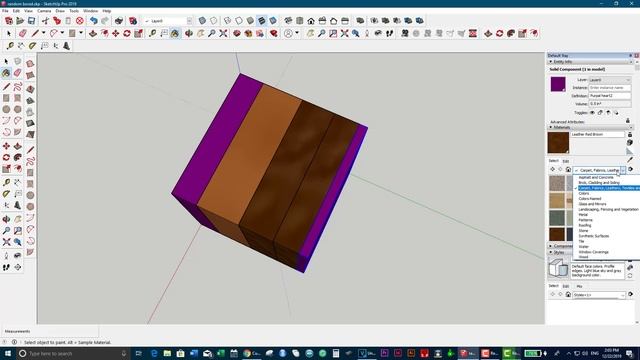
Task: Open the arc tool flyout arrow
Action: click(x=62, y=33)
